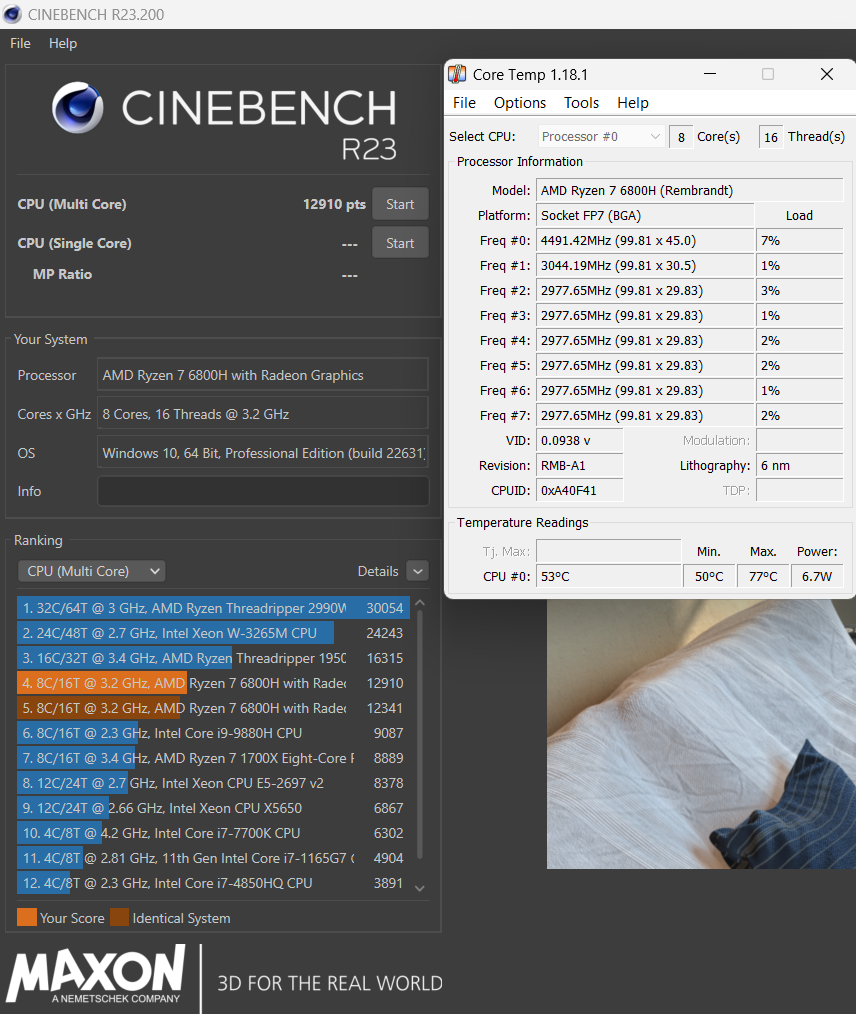Click the 12910 pts multi core score
The height and width of the screenshot is (1014, 856).
(334, 204)
